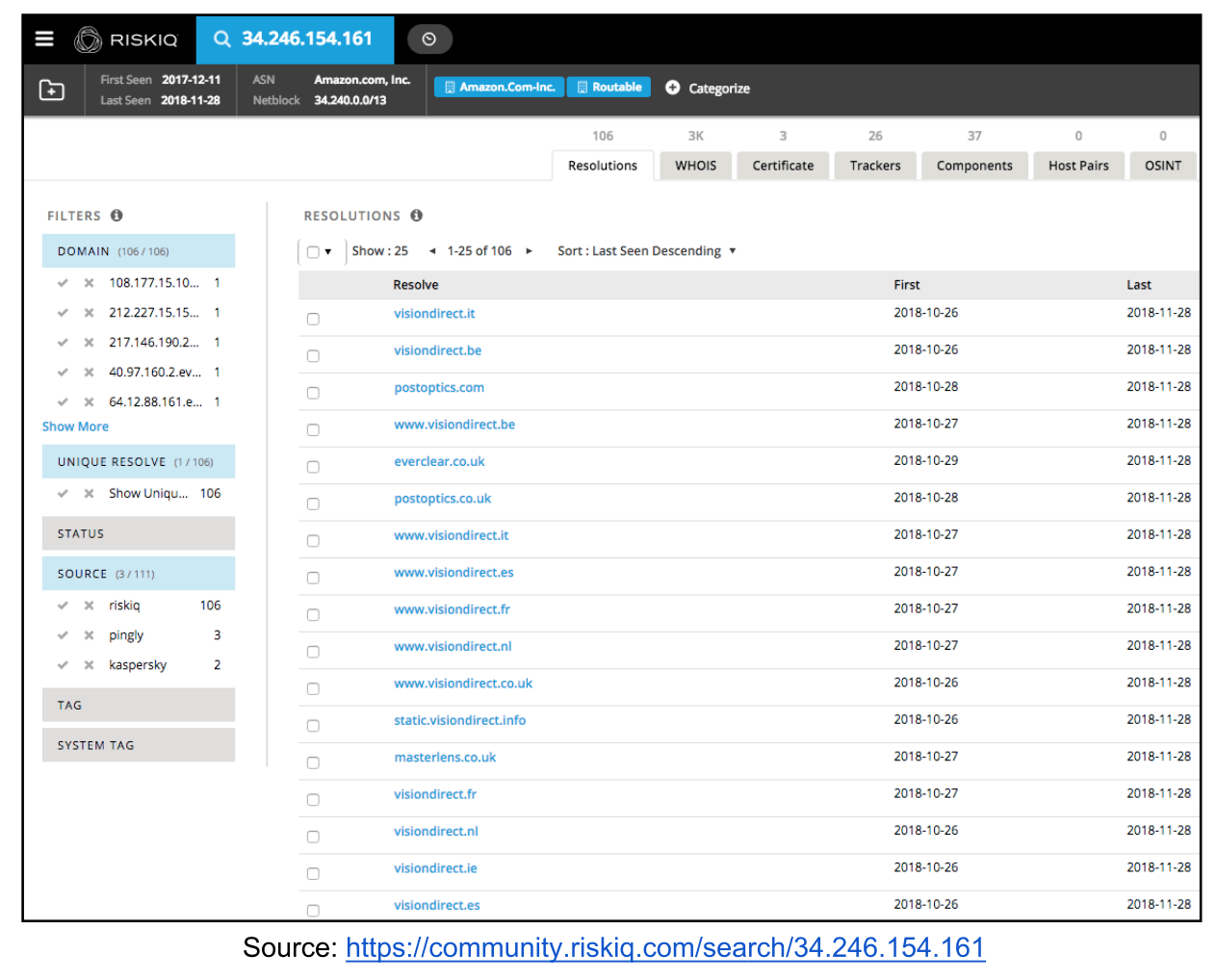Image resolution: width=1217 pixels, height=980 pixels.
Task: Click the RiskIQ logo
Action: [x=126, y=39]
